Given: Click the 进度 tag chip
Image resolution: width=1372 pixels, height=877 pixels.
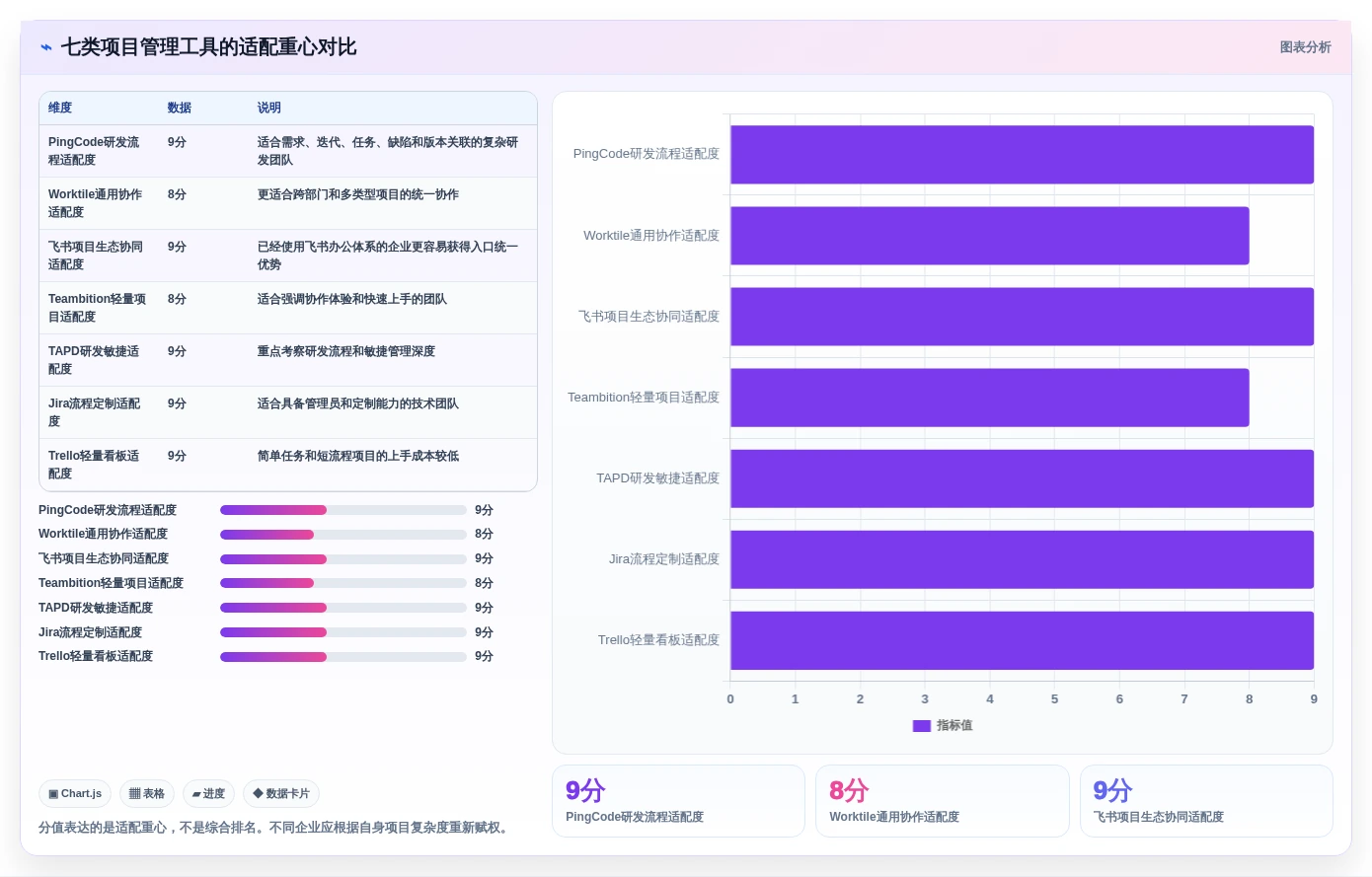Looking at the screenshot, I should pos(208,793).
